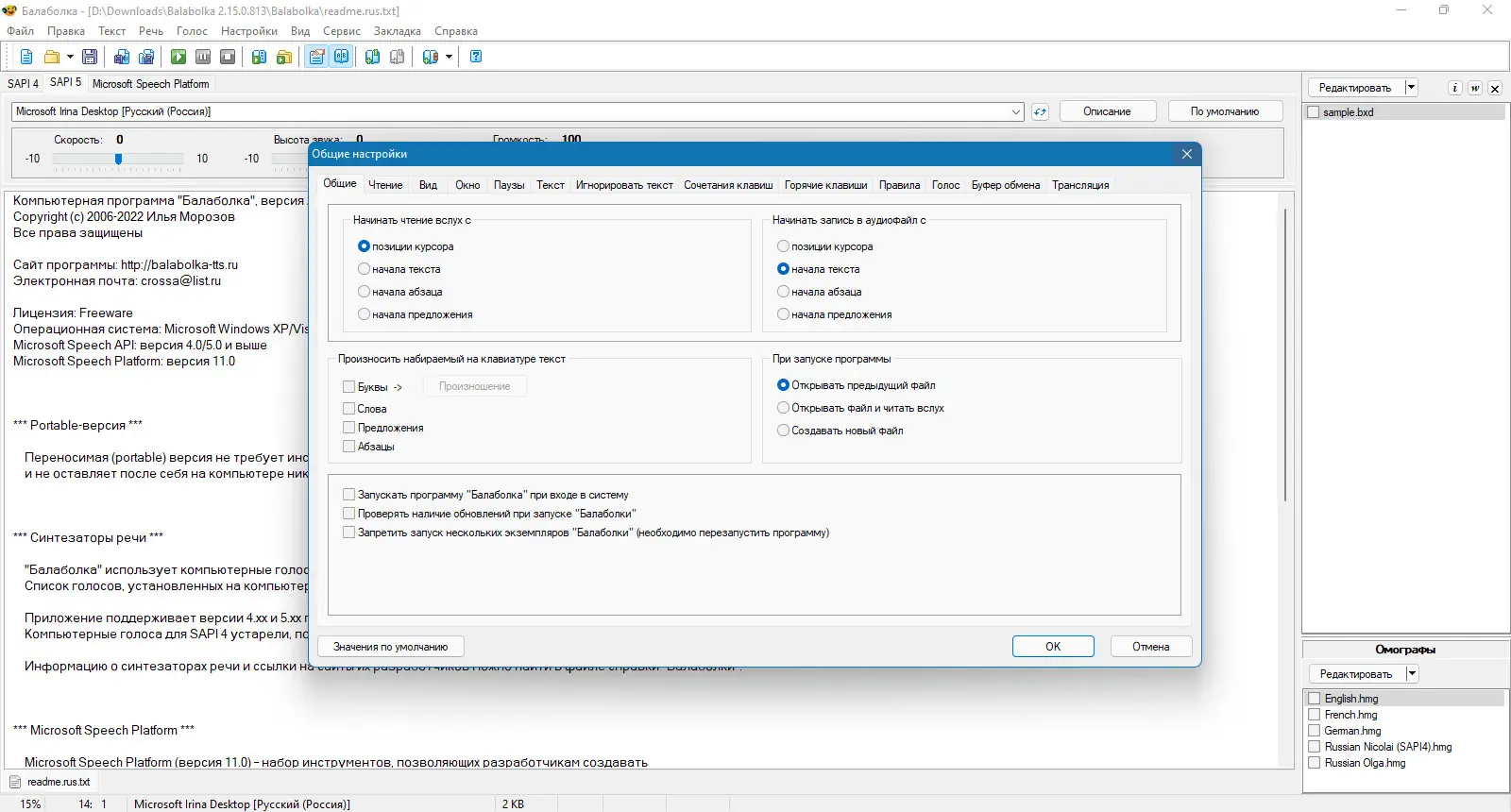This screenshot has width=1511, height=812.
Task: Click the 'x' icon in dictionary panel
Action: (1495, 88)
